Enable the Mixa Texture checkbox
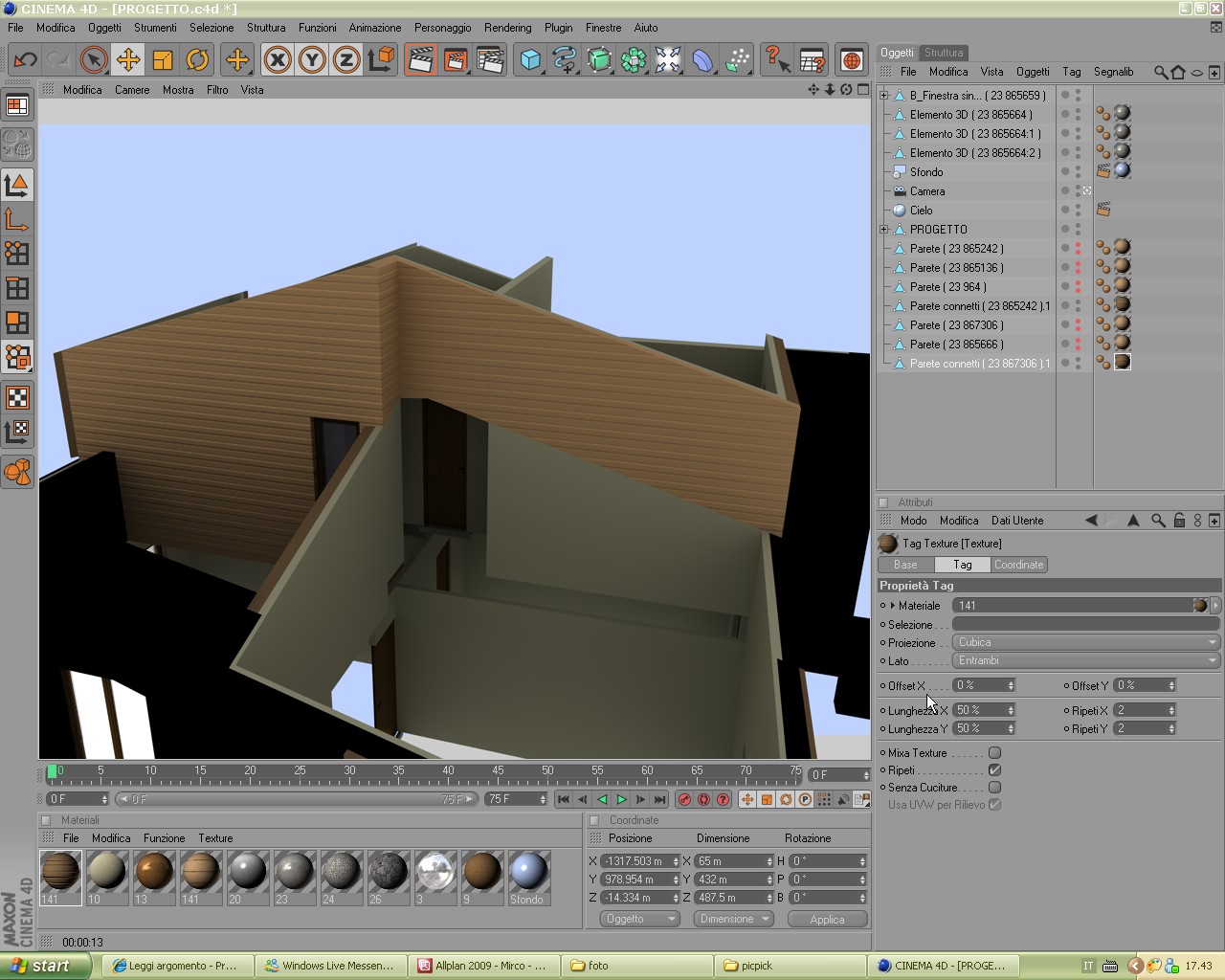1225x980 pixels. tap(995, 753)
